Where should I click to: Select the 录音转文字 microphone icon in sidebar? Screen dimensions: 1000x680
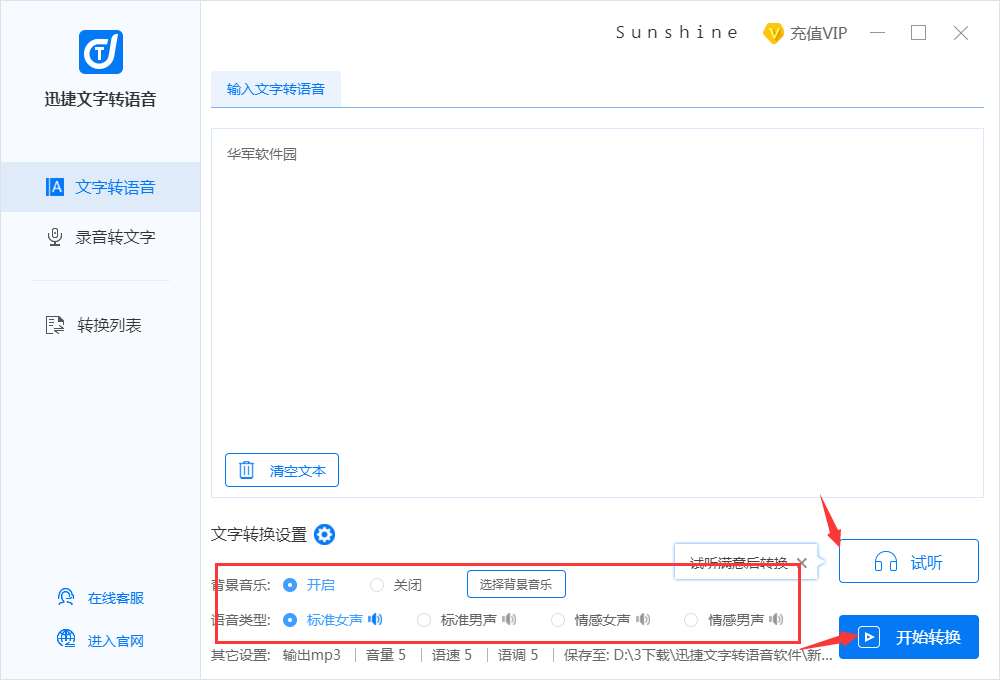coord(54,237)
